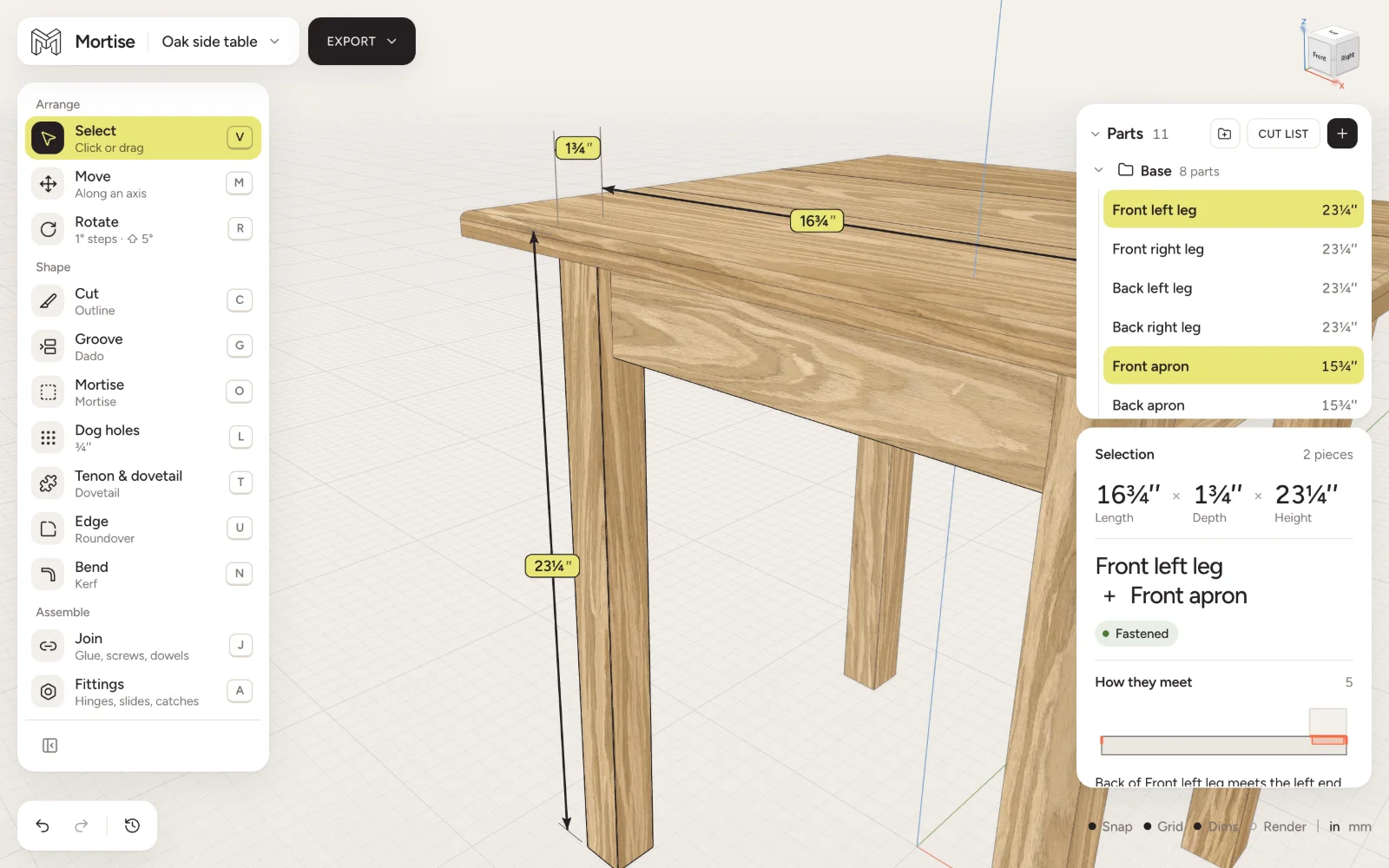1389x868 pixels.
Task: Collapse the Parts panel chevron
Action: click(1095, 135)
